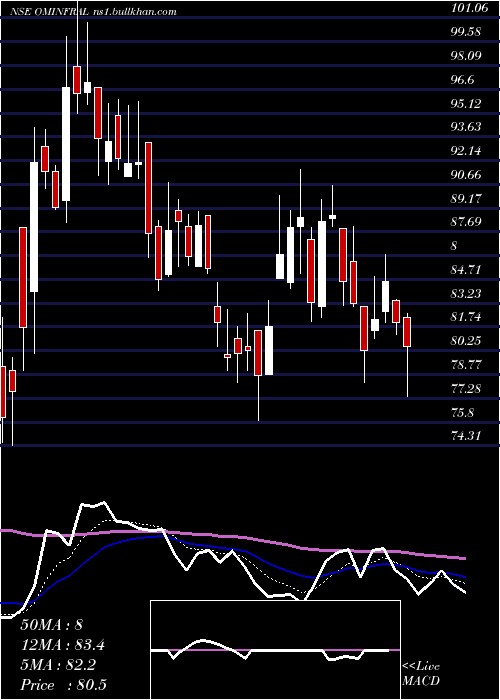The image size is (500, 700).
Task: Open the MACD inset chart panel
Action: pyautogui.click(x=275, y=650)
